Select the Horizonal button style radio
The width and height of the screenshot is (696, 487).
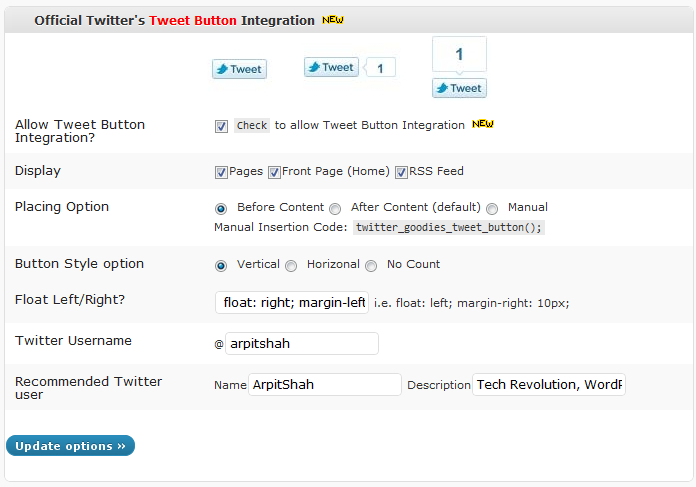(x=291, y=265)
